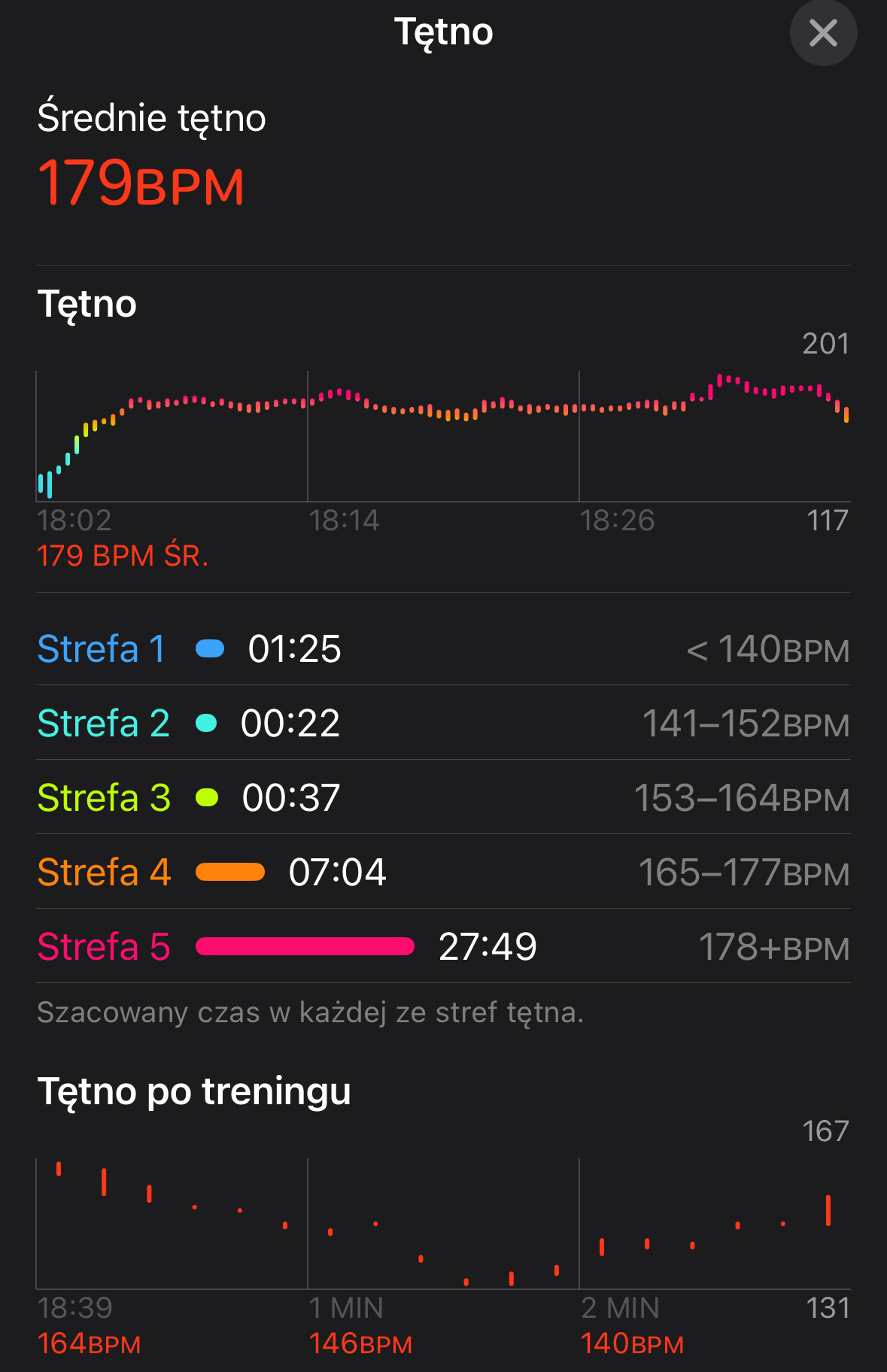Tap the orange Strefa 4 bar
Image resolution: width=887 pixels, height=1372 pixels.
(230, 872)
